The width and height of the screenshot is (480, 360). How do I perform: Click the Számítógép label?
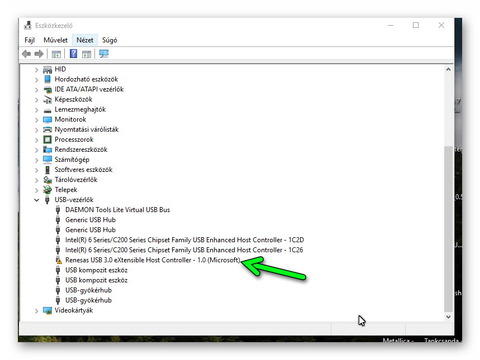pos(72,160)
